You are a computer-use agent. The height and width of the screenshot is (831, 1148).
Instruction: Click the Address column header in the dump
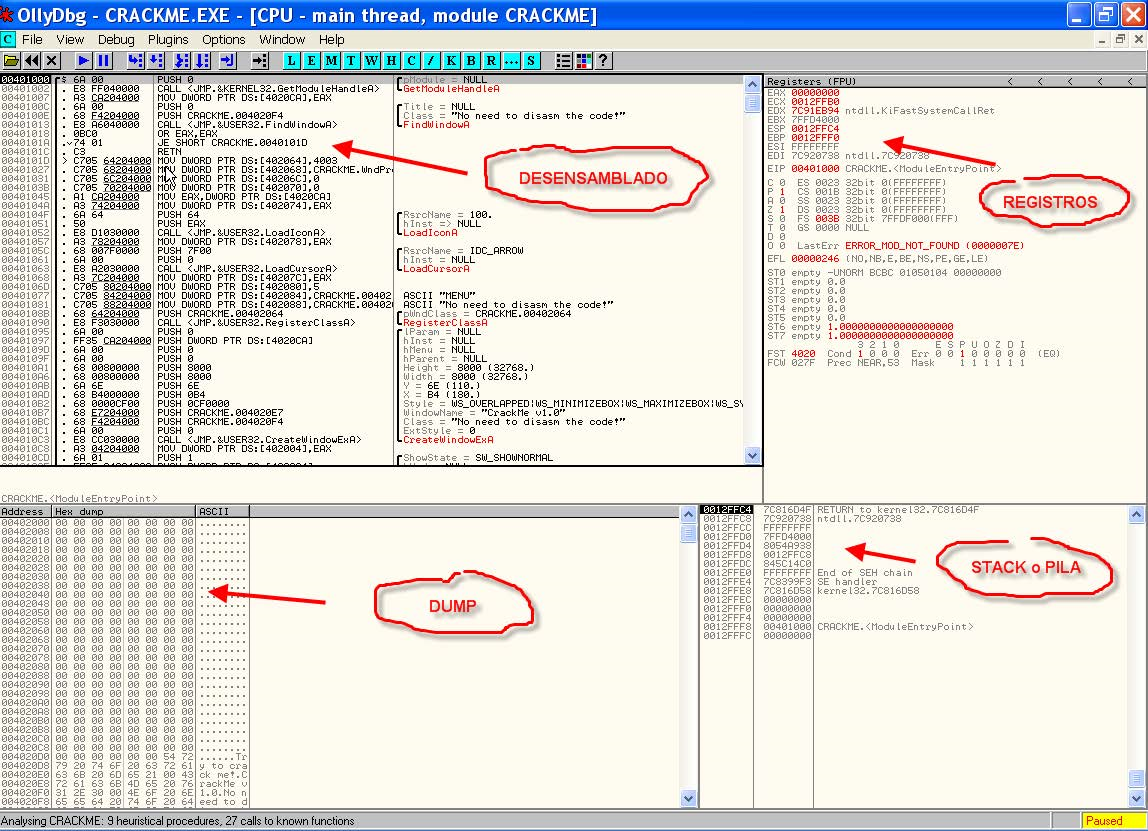coord(26,512)
